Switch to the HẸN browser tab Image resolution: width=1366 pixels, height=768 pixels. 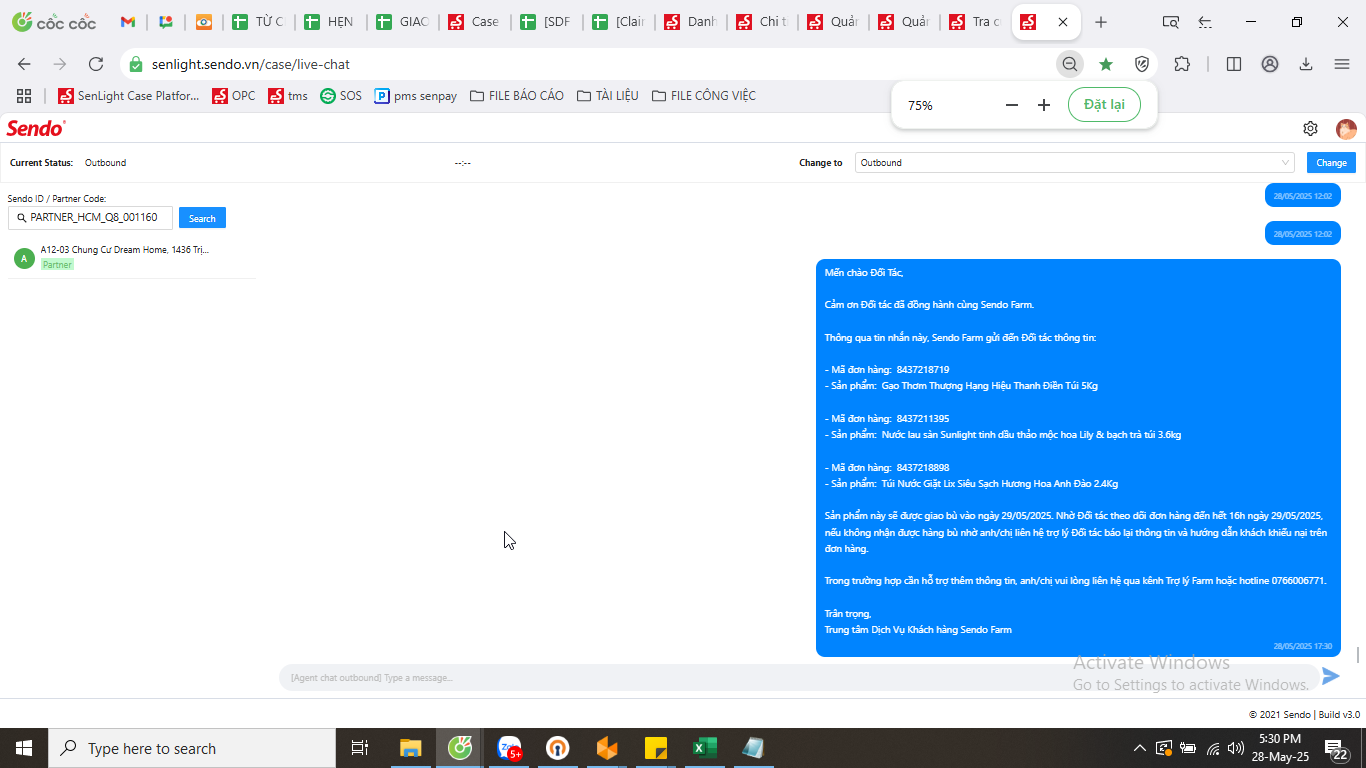pyautogui.click(x=329, y=22)
